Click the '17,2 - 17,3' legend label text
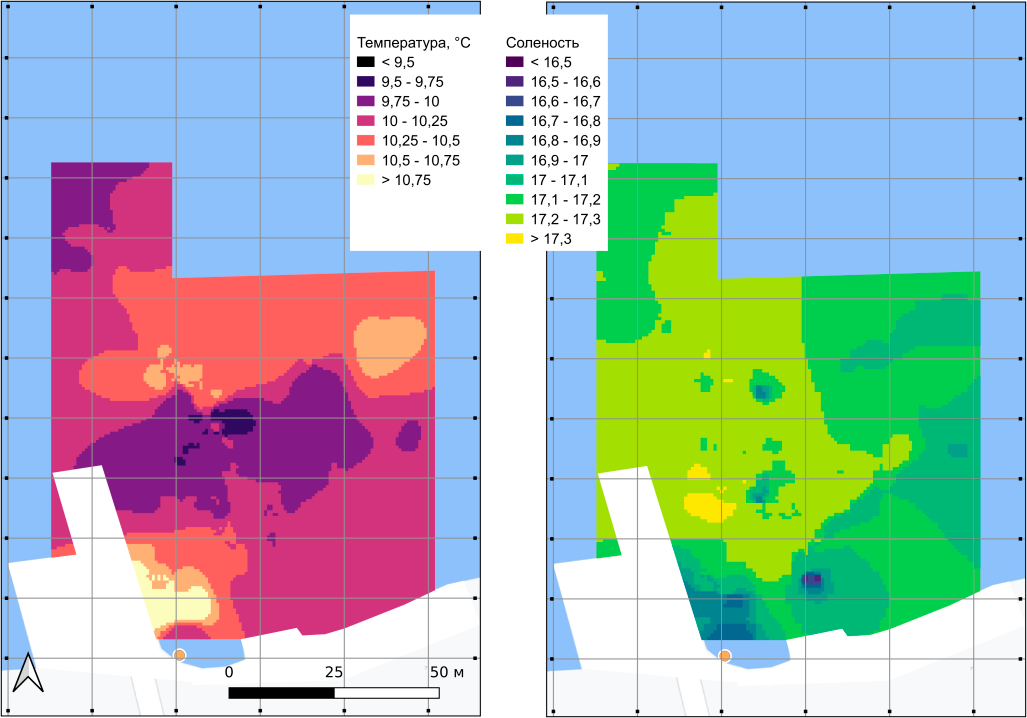1027x718 pixels. (565, 218)
